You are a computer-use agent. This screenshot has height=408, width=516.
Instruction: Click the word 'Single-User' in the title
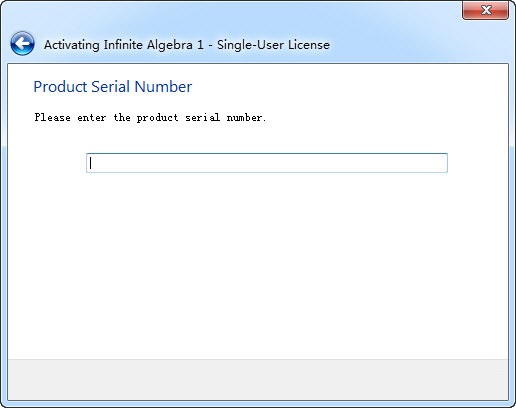[x=251, y=45]
